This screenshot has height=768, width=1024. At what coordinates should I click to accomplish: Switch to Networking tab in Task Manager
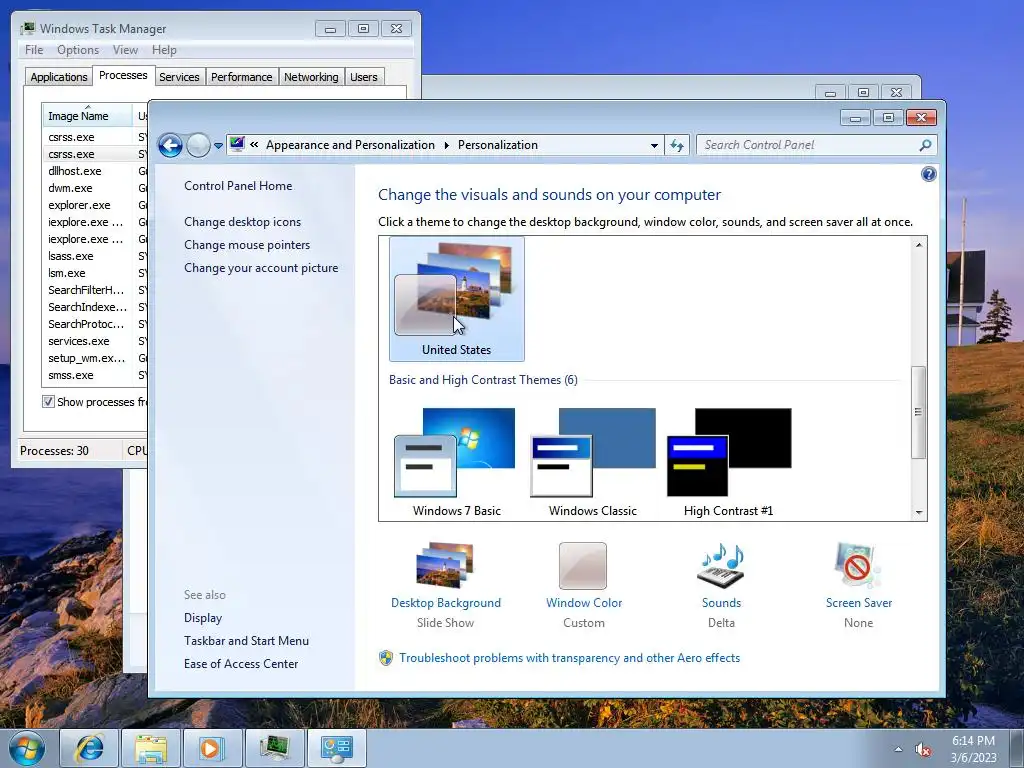311,77
